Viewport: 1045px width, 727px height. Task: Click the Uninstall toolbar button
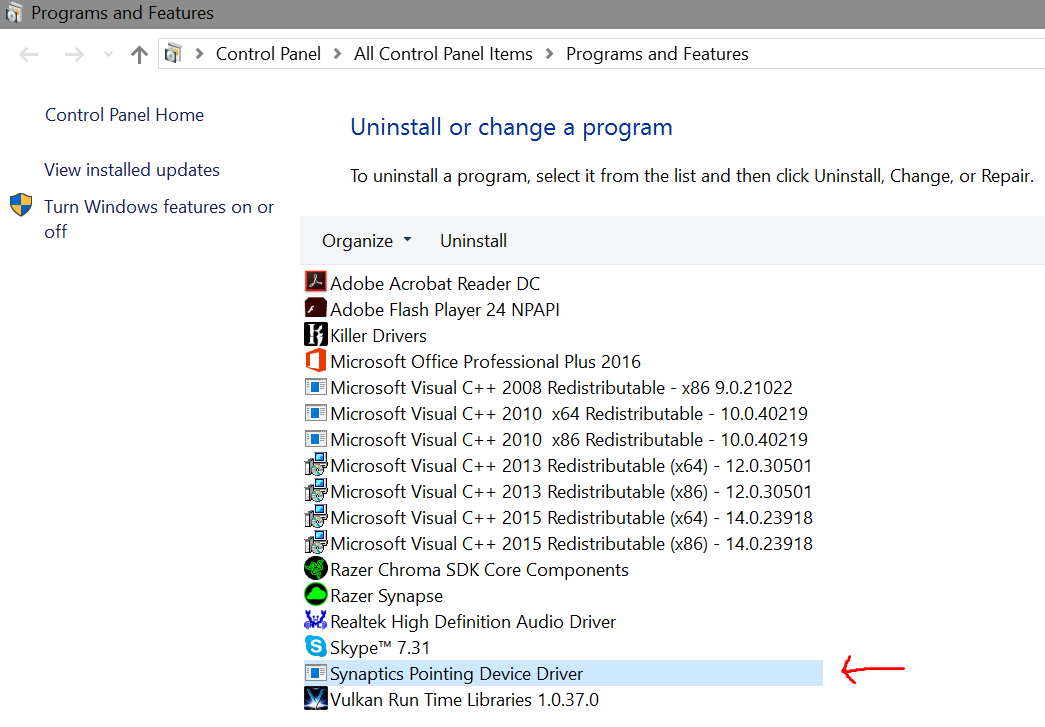click(473, 241)
